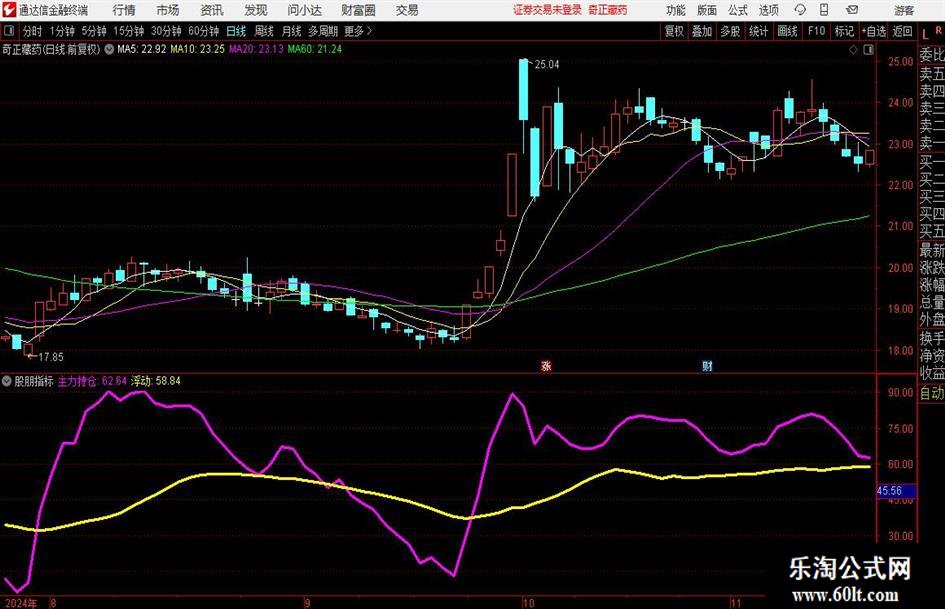The width and height of the screenshot is (945, 609).
Task: Switch to the 5分钟 period
Action: (94, 31)
